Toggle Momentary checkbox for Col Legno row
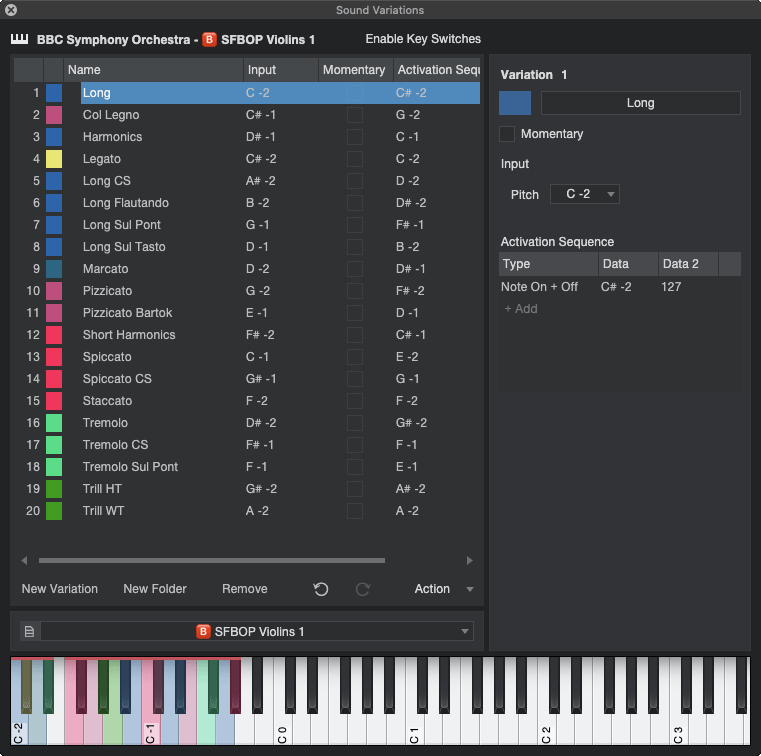Screen dimensions: 761x756 point(355,115)
